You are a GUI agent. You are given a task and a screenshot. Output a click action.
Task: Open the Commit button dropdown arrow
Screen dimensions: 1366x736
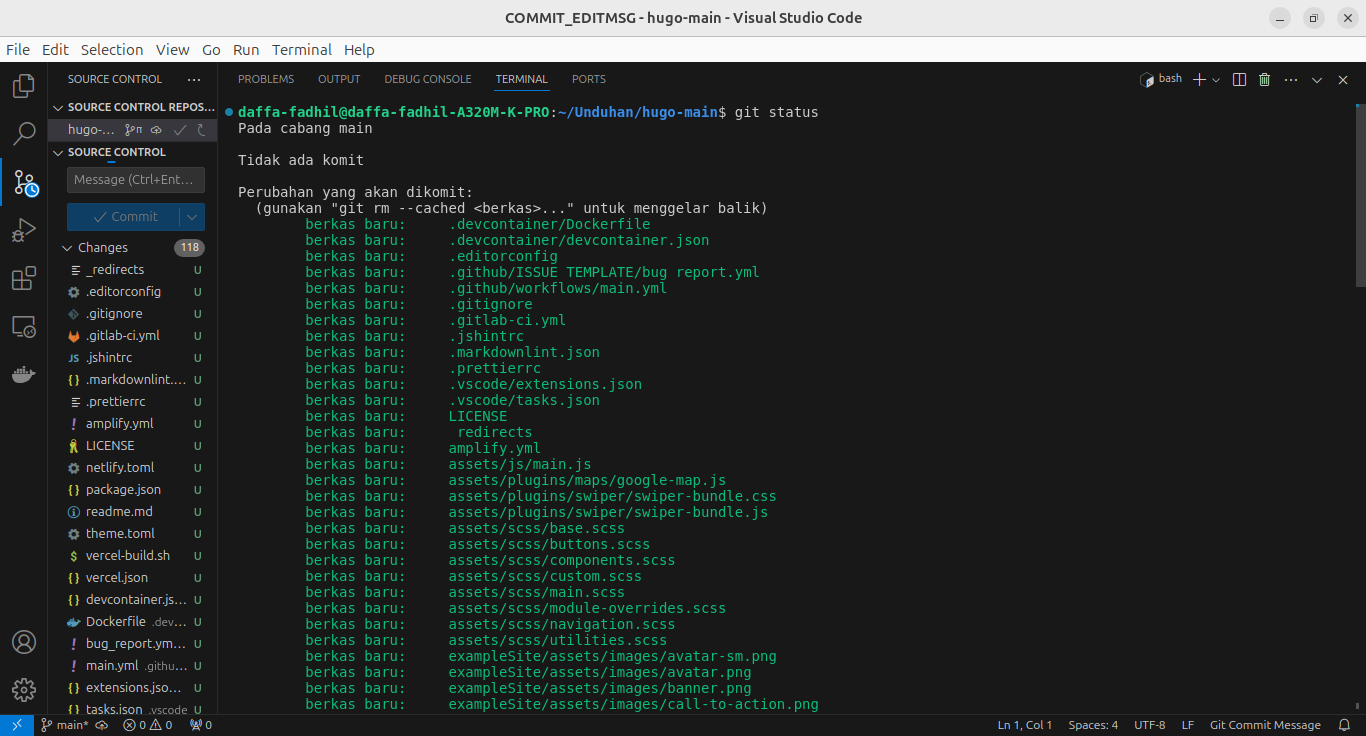coord(192,217)
